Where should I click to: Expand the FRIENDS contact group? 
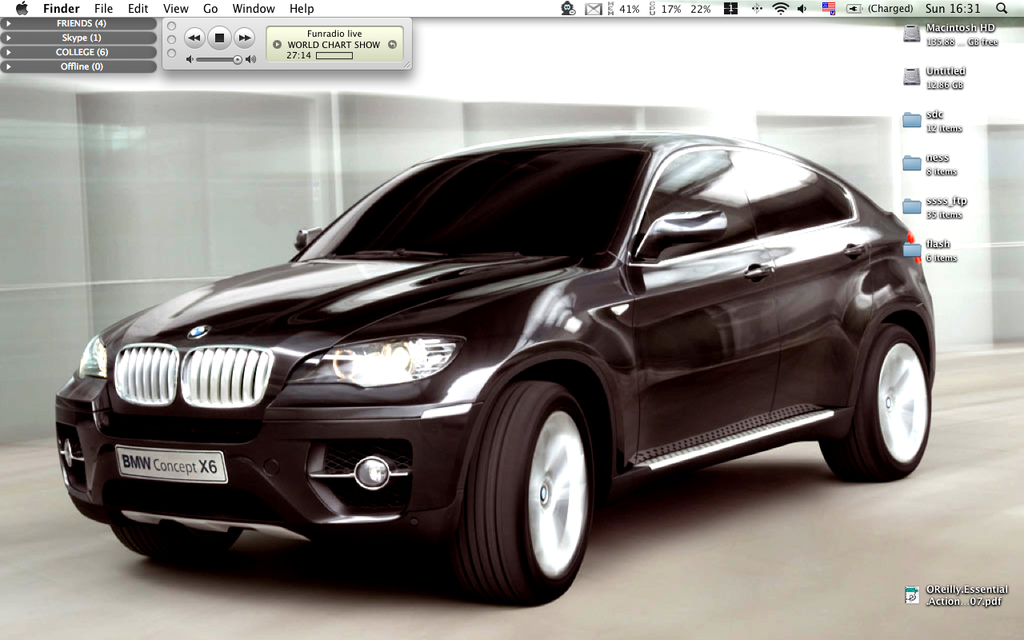click(x=9, y=23)
